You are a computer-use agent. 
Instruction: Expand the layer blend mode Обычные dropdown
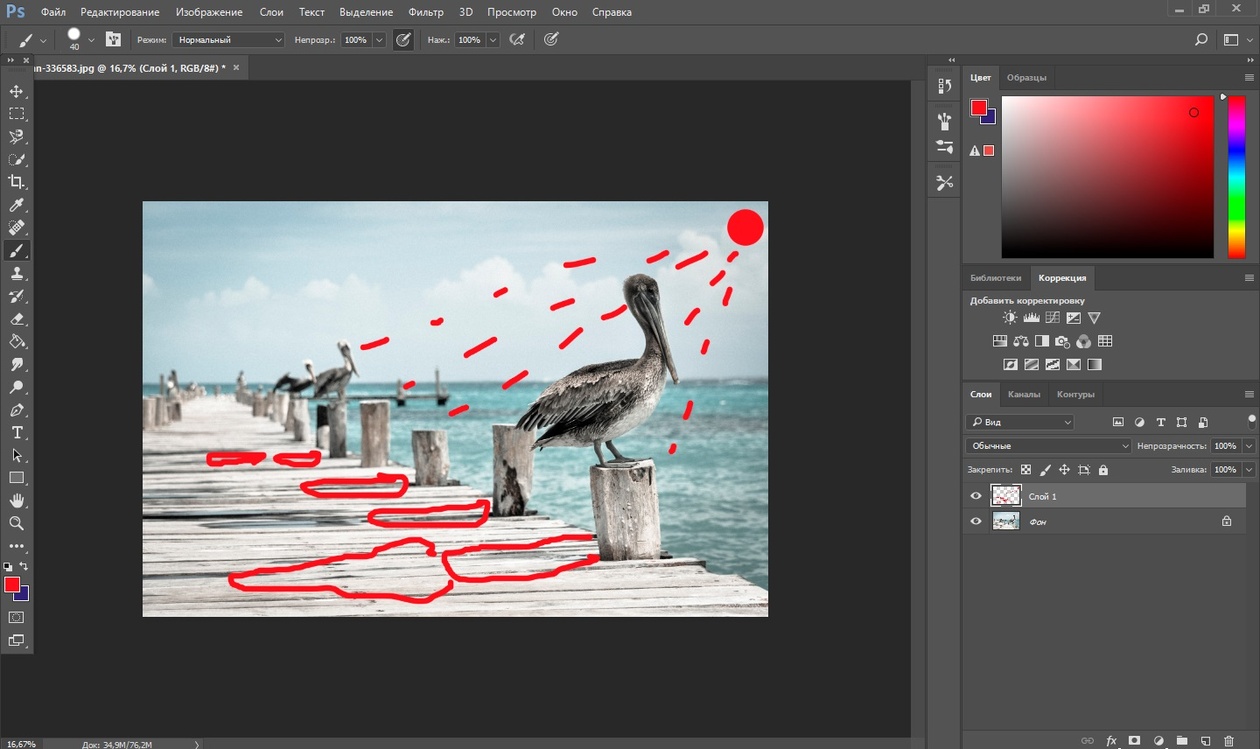click(1048, 446)
